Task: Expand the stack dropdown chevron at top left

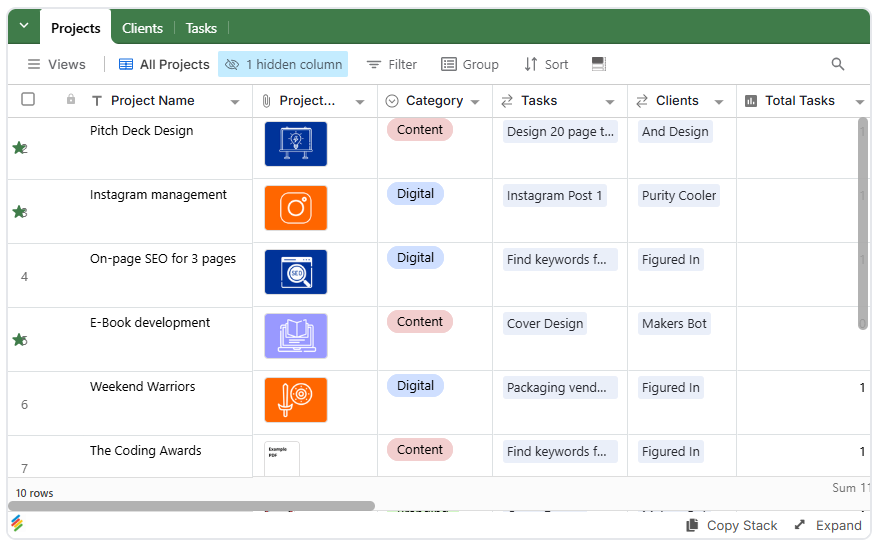Action: click(x=24, y=26)
